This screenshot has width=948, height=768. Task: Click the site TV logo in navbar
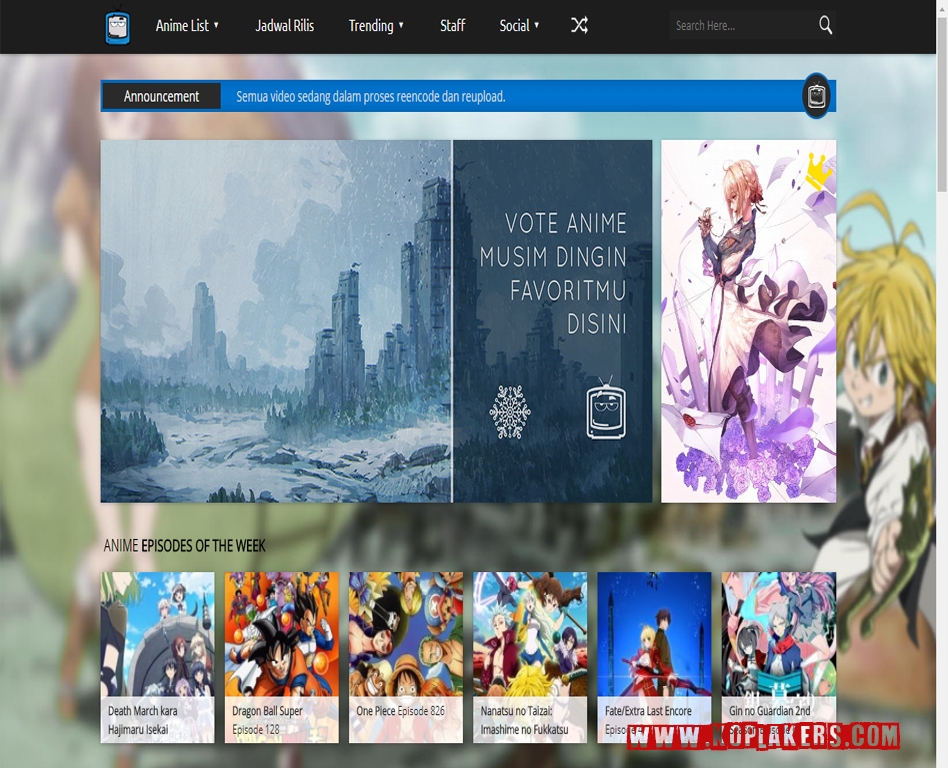(x=117, y=26)
